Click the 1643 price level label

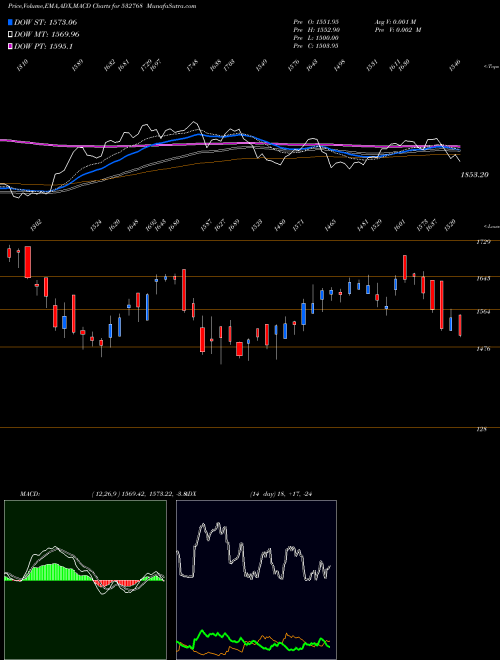point(484,279)
